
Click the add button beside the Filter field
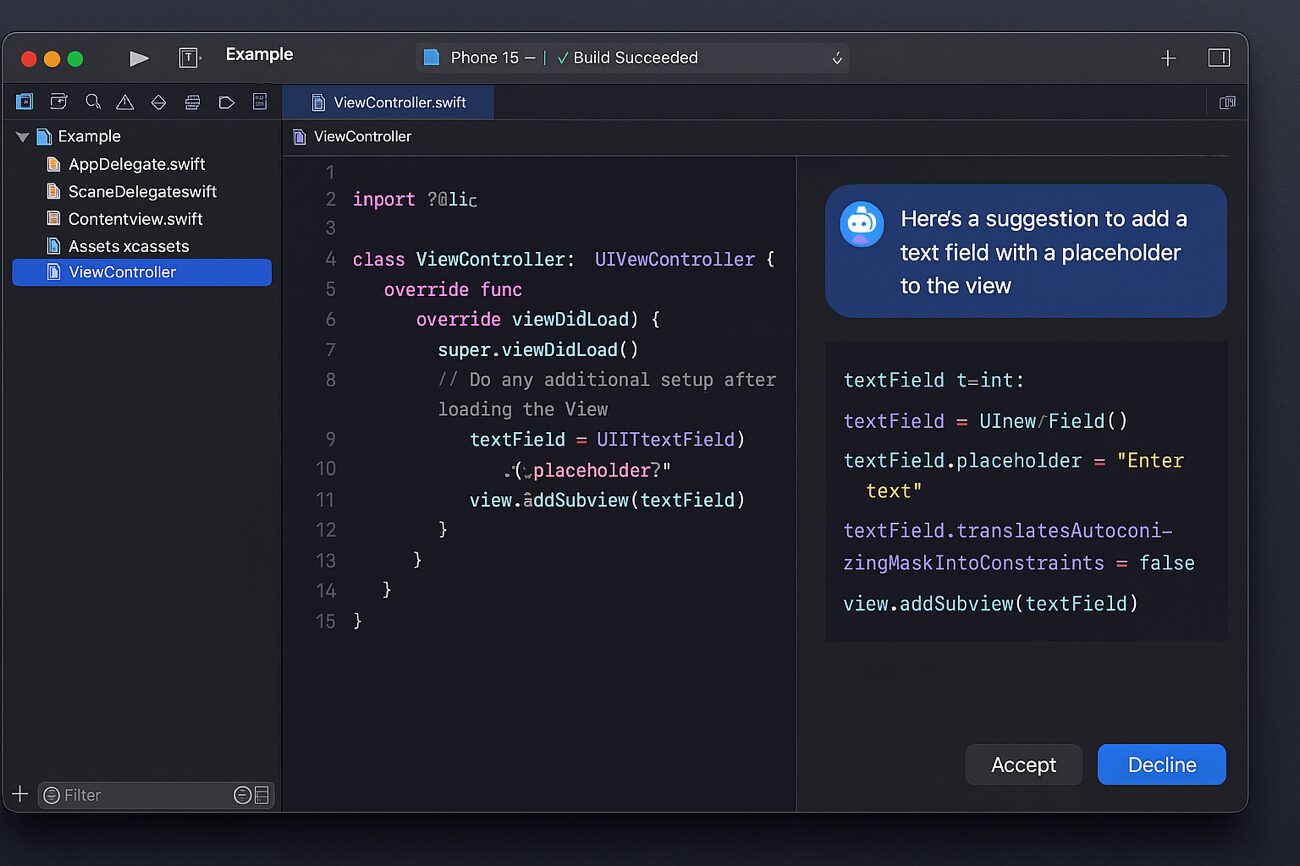pos(19,795)
